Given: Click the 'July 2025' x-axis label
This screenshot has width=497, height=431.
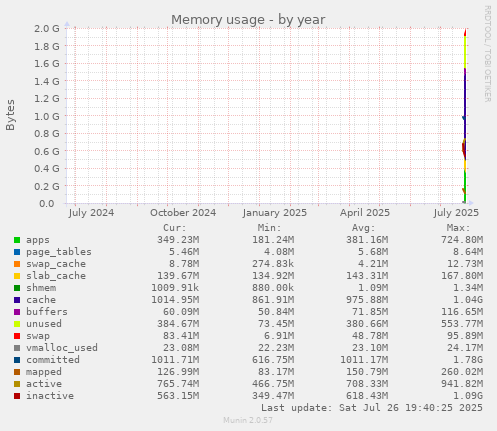Looking at the screenshot, I should click(456, 213).
